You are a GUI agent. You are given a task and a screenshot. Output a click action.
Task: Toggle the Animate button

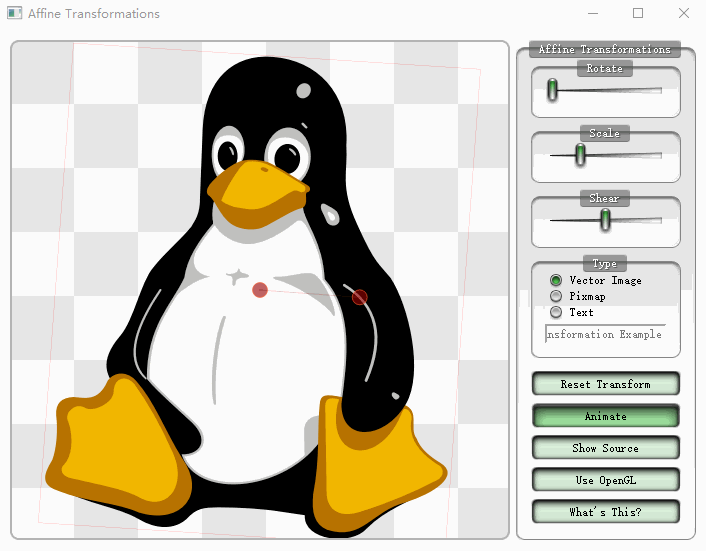(x=606, y=416)
